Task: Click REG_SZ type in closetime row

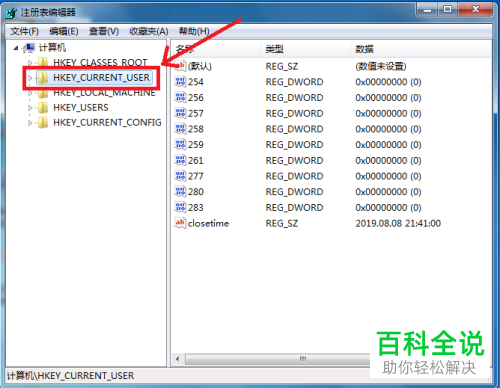Action: point(282,223)
